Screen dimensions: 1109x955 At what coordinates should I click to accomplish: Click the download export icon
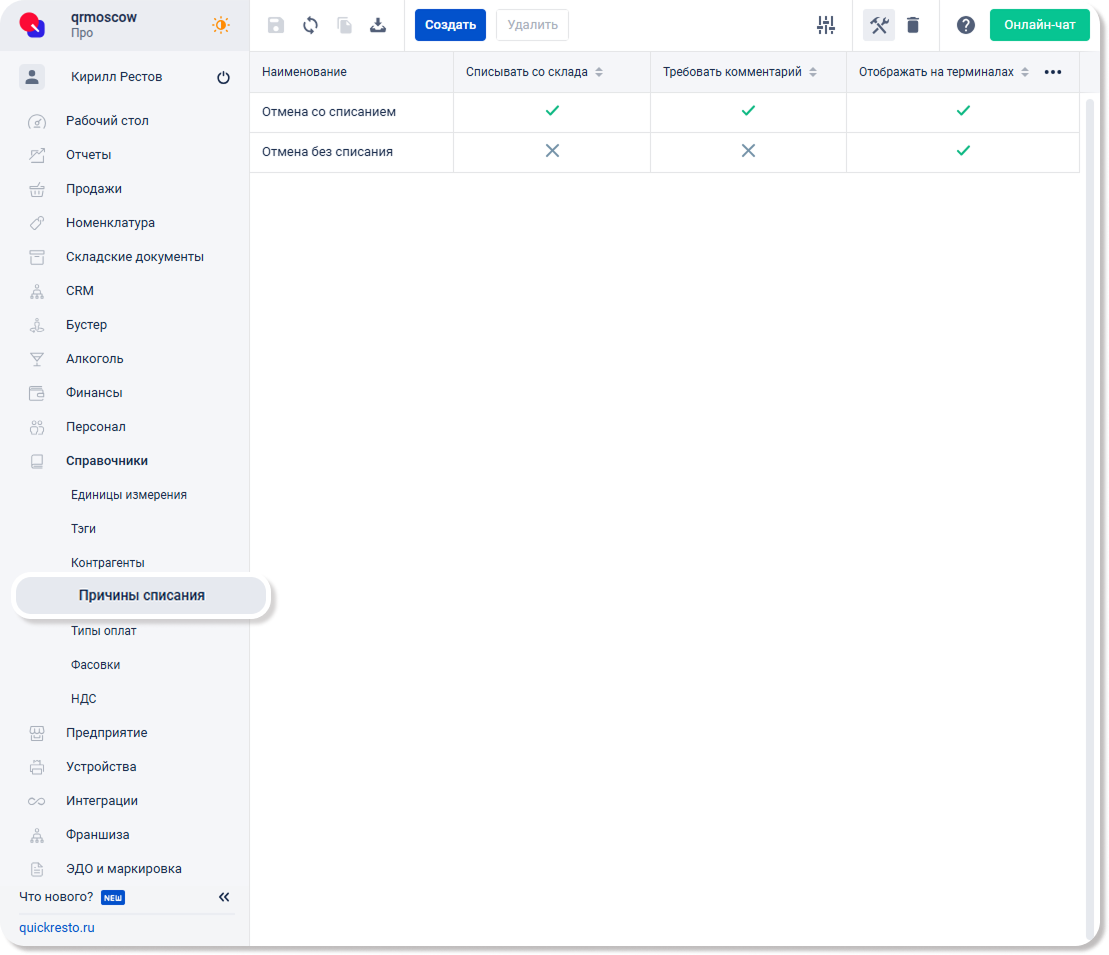378,25
